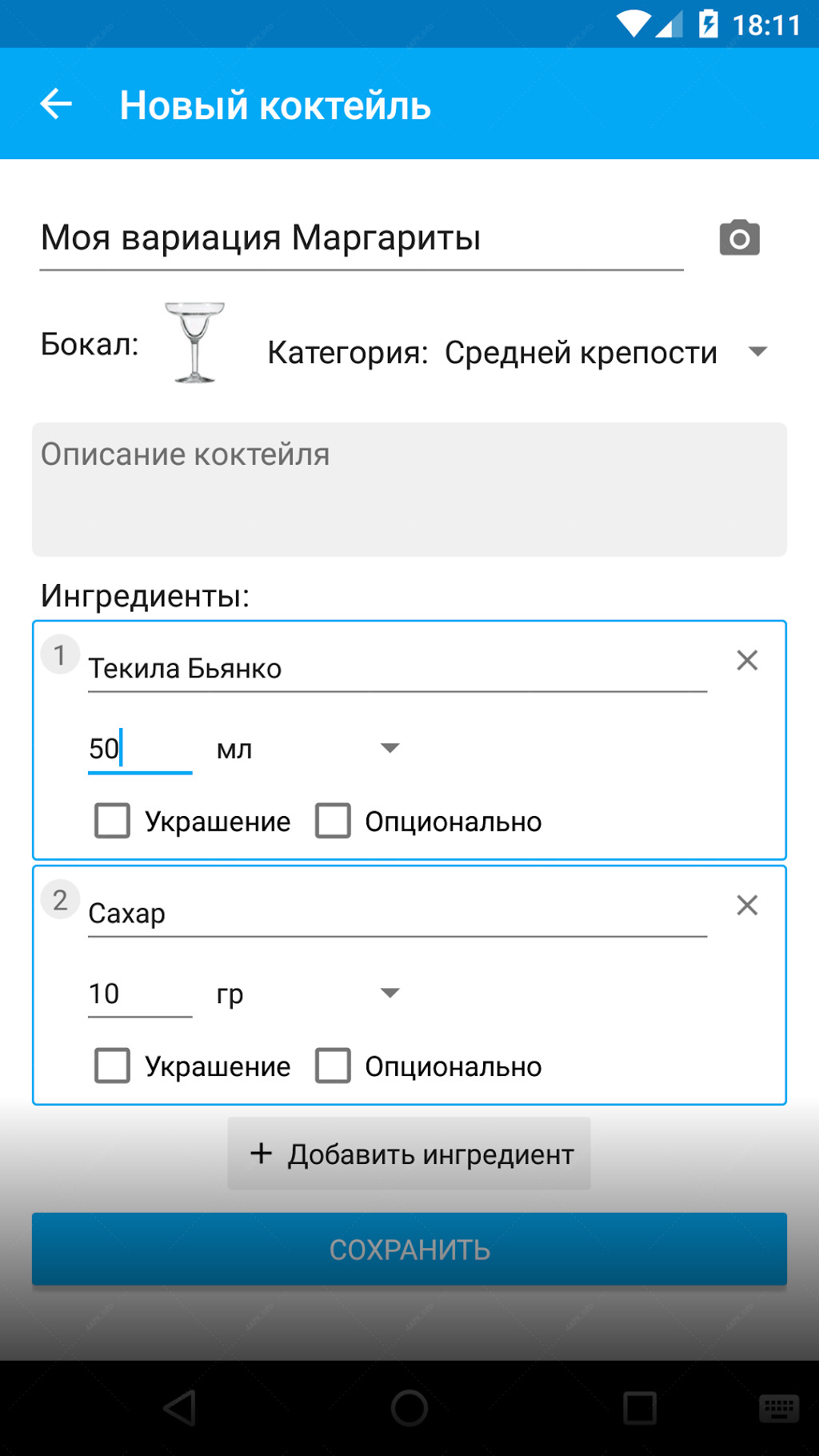Click the СОХРАНИТЬ button
819x1456 pixels.
coord(409,1249)
